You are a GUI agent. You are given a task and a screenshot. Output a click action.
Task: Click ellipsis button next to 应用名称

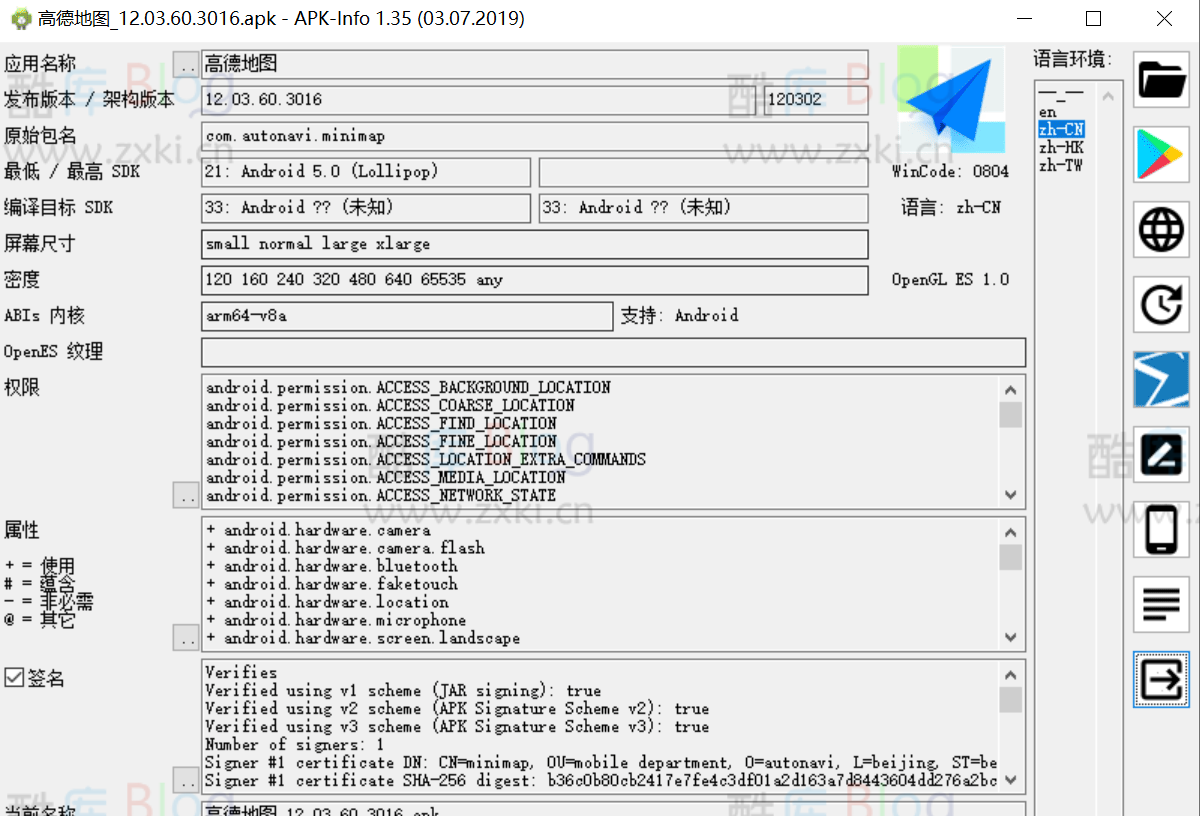pos(186,64)
